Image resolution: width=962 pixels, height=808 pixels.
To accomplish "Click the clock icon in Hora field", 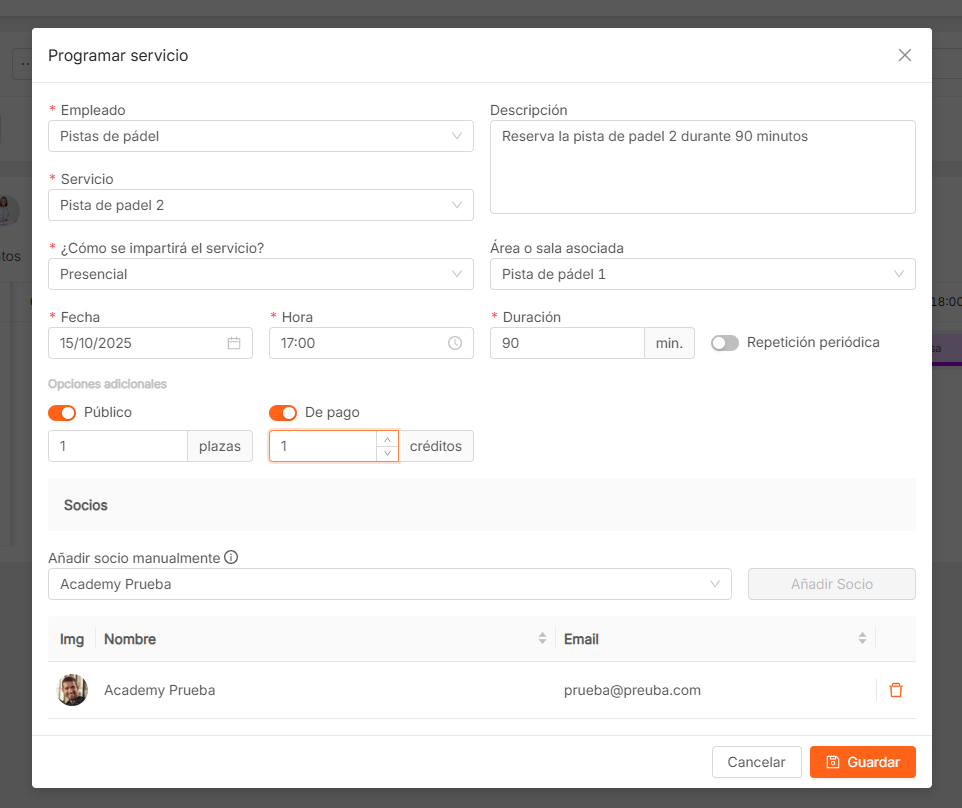I will click(455, 343).
